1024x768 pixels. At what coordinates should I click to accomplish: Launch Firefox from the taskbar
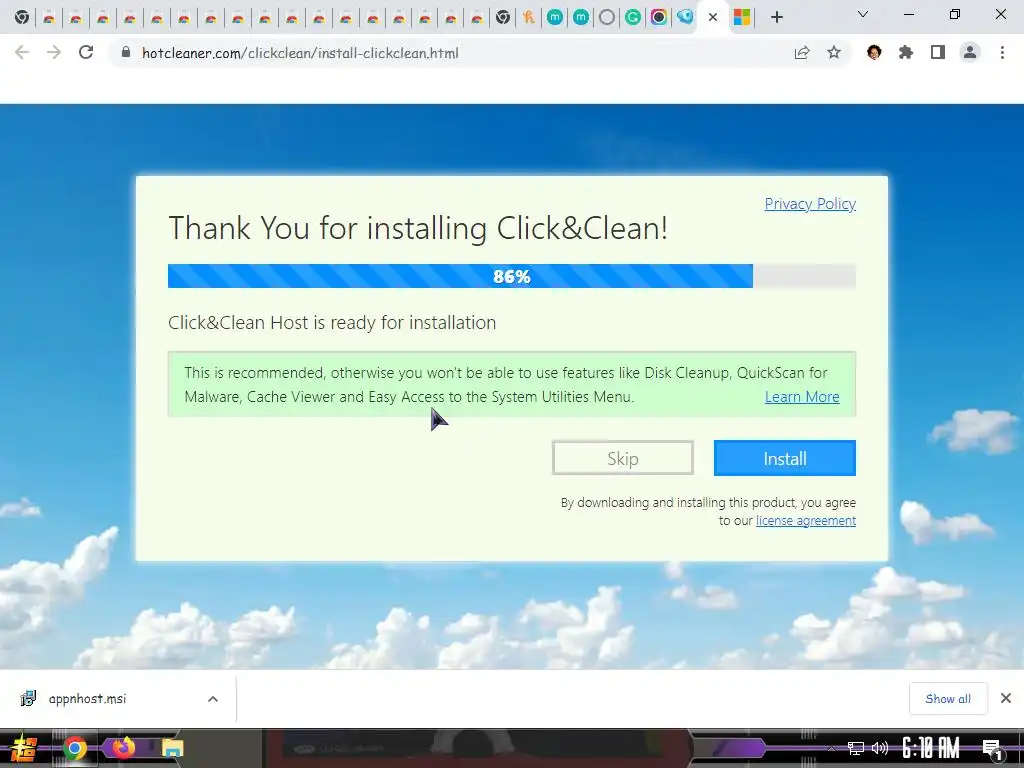(x=123, y=747)
